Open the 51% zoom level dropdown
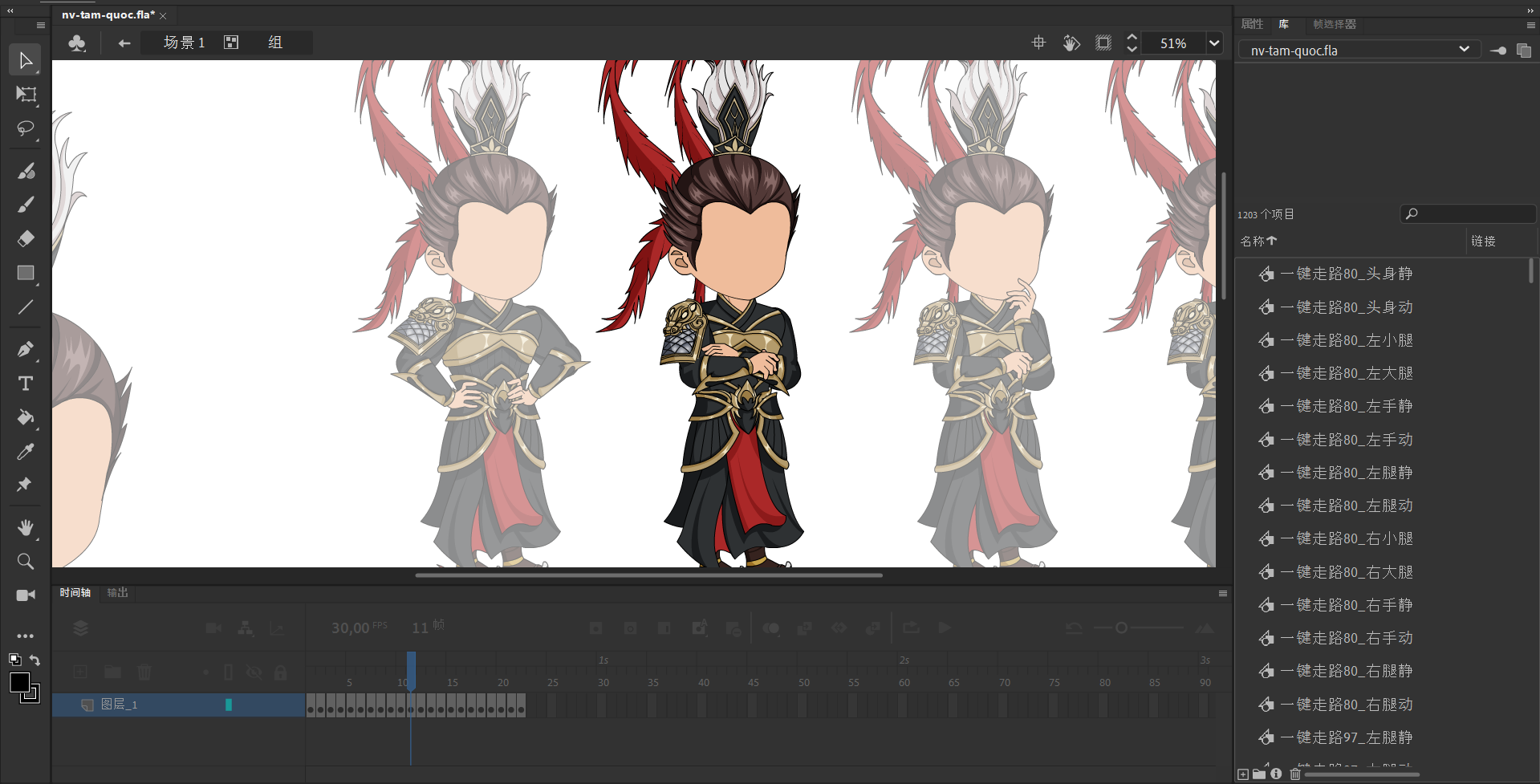1540x784 pixels. pos(1214,43)
